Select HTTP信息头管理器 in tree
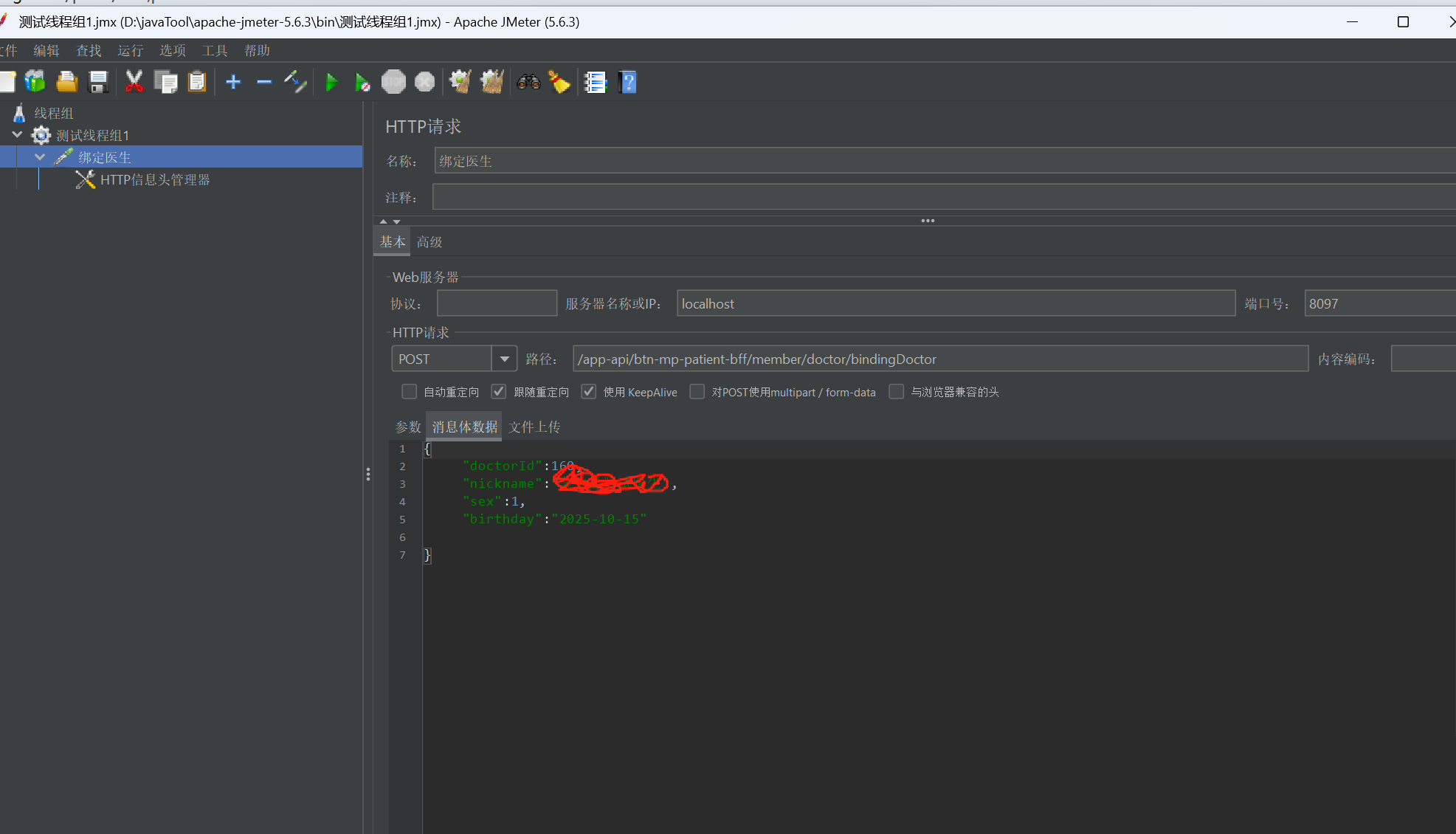Screen dimensions: 1456x834 coord(155,180)
